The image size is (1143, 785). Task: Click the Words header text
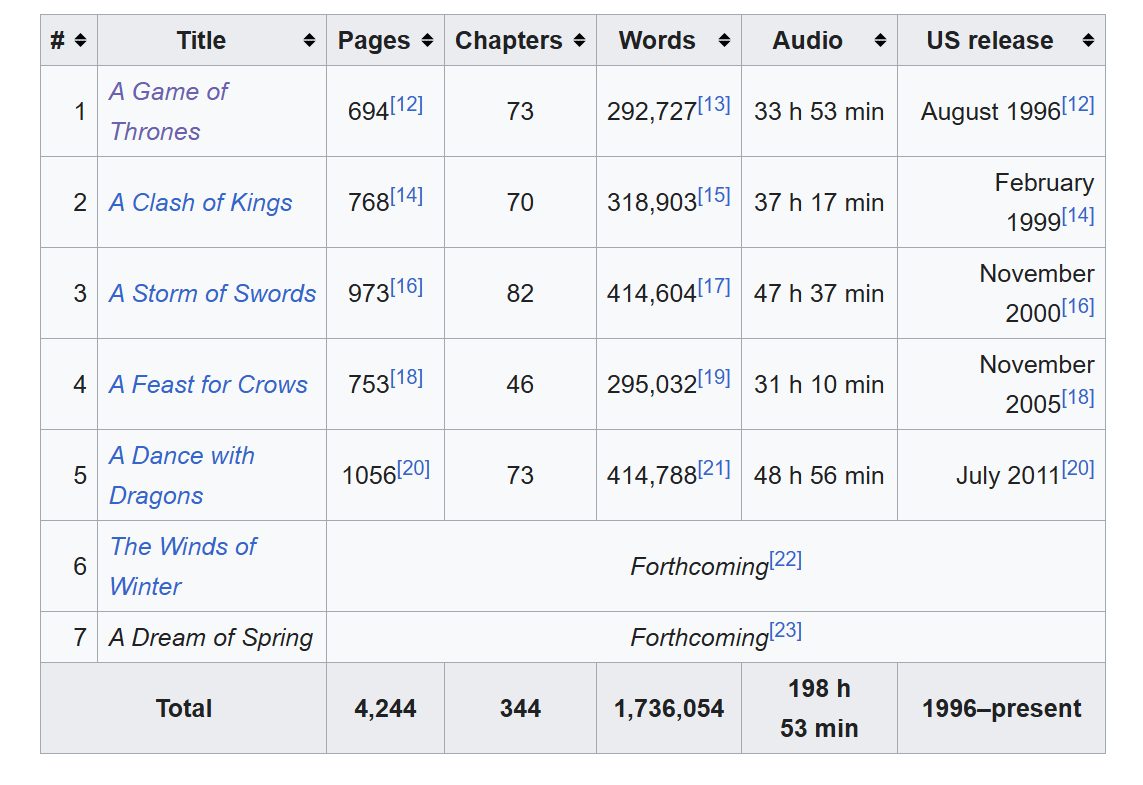[658, 41]
